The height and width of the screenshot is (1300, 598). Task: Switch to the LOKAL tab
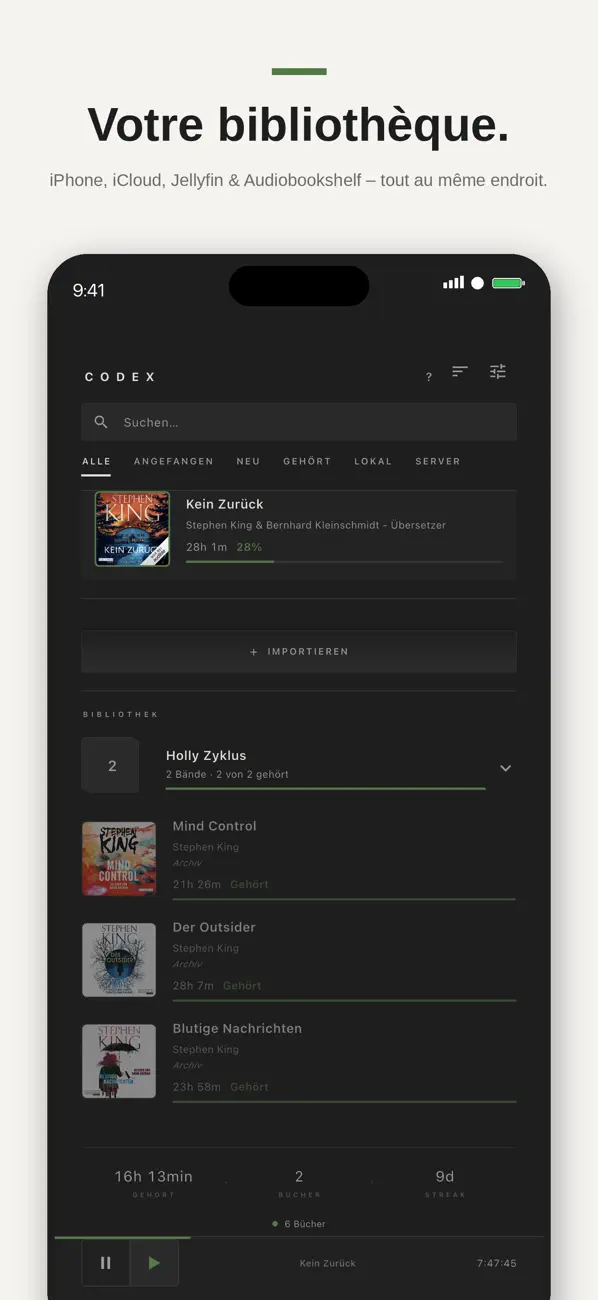pos(373,461)
